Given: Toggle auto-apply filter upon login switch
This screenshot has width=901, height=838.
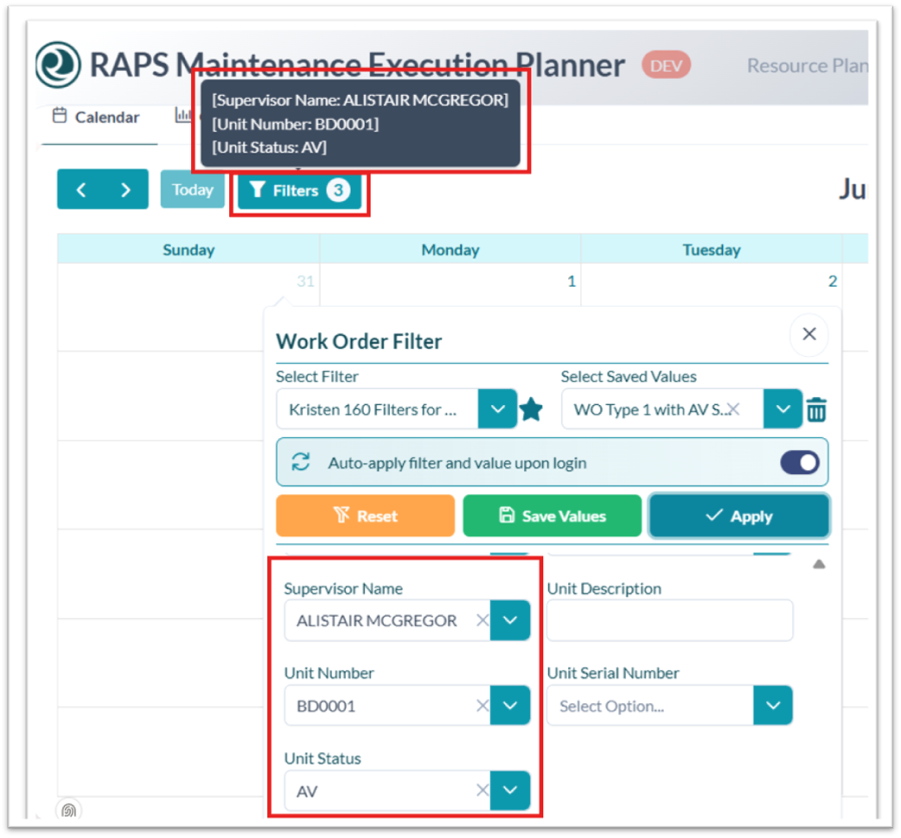Looking at the screenshot, I should coord(799,463).
